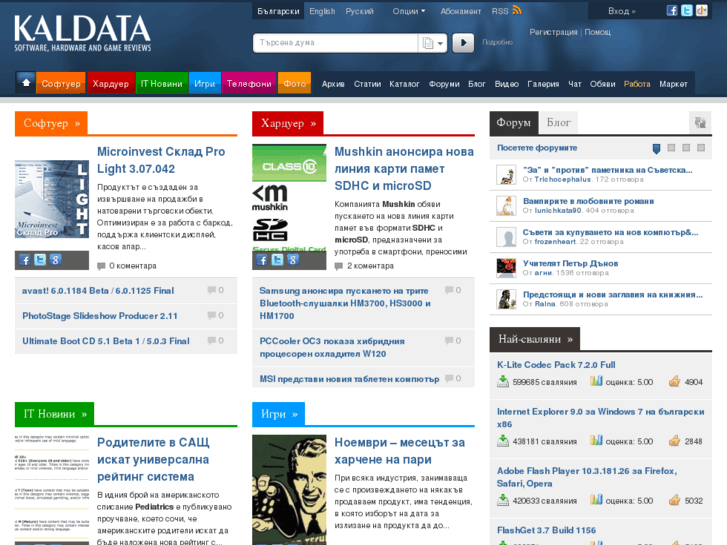The image size is (727, 545).
Task: Open FlashGet 3.7 Build 1156 download
Action: (x=546, y=530)
